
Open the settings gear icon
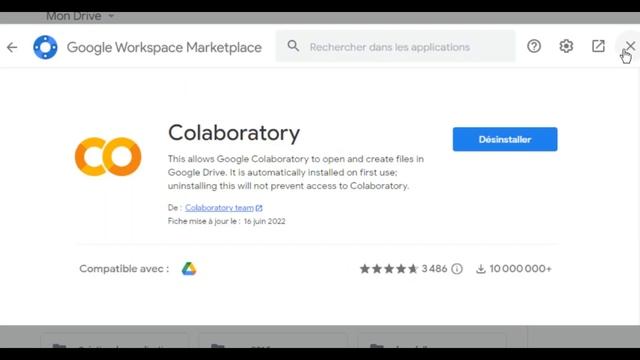(x=566, y=46)
